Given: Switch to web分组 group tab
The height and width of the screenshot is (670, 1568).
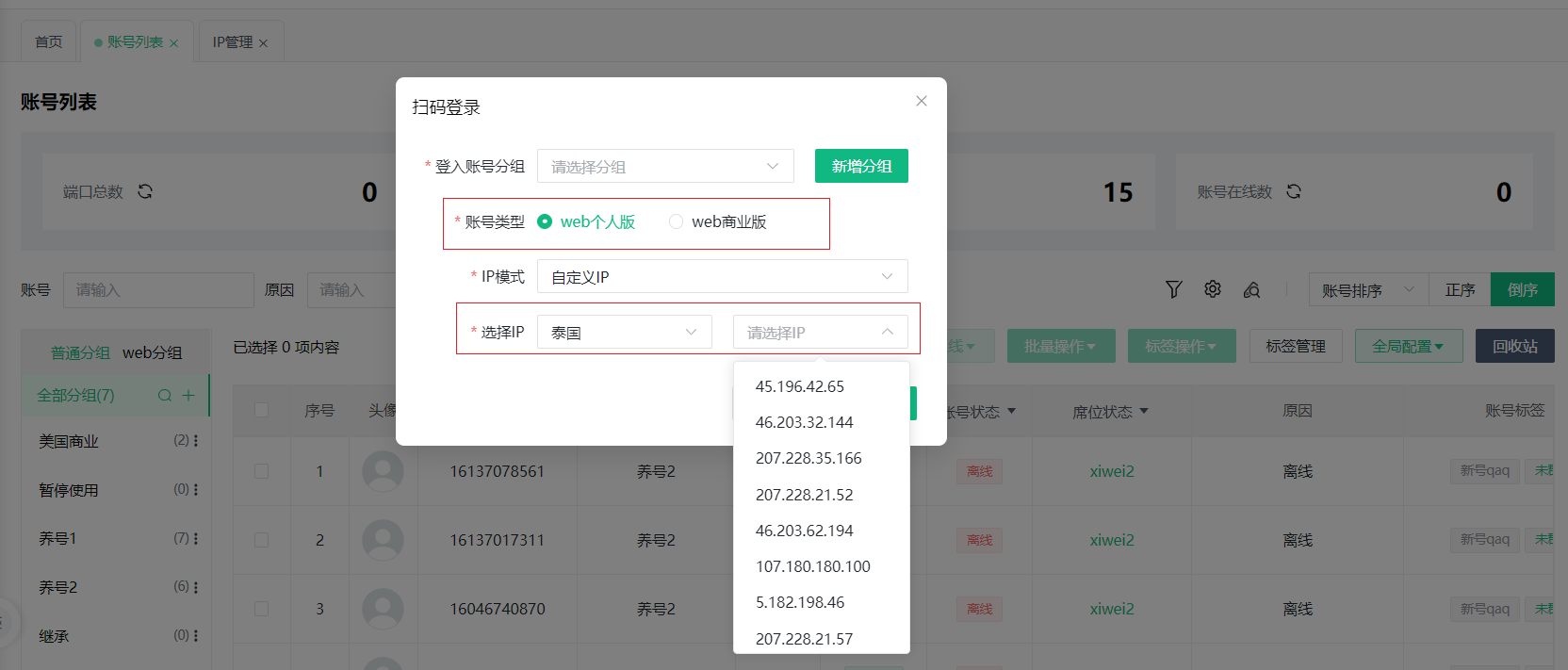Looking at the screenshot, I should [153, 352].
